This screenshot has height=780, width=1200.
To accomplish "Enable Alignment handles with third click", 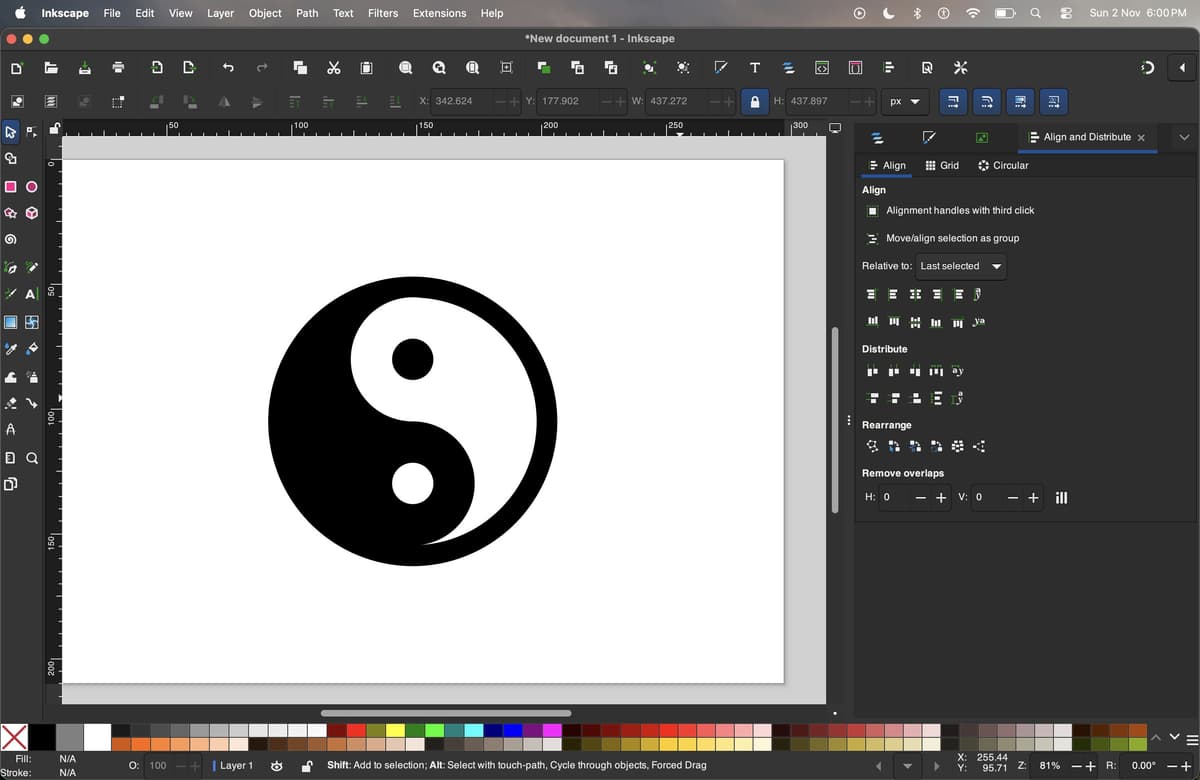I will 872,211.
